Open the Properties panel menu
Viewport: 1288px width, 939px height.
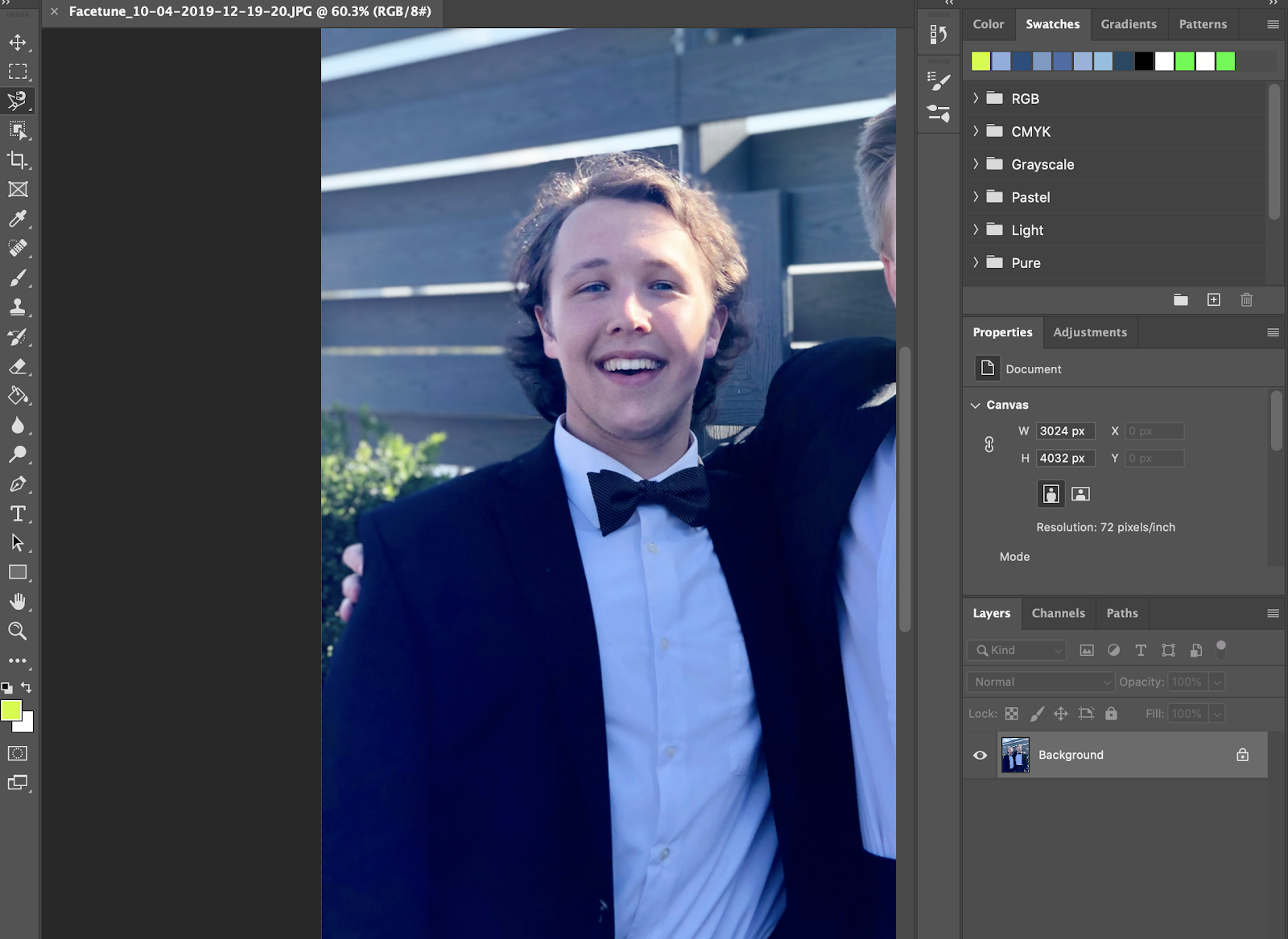[x=1273, y=332]
